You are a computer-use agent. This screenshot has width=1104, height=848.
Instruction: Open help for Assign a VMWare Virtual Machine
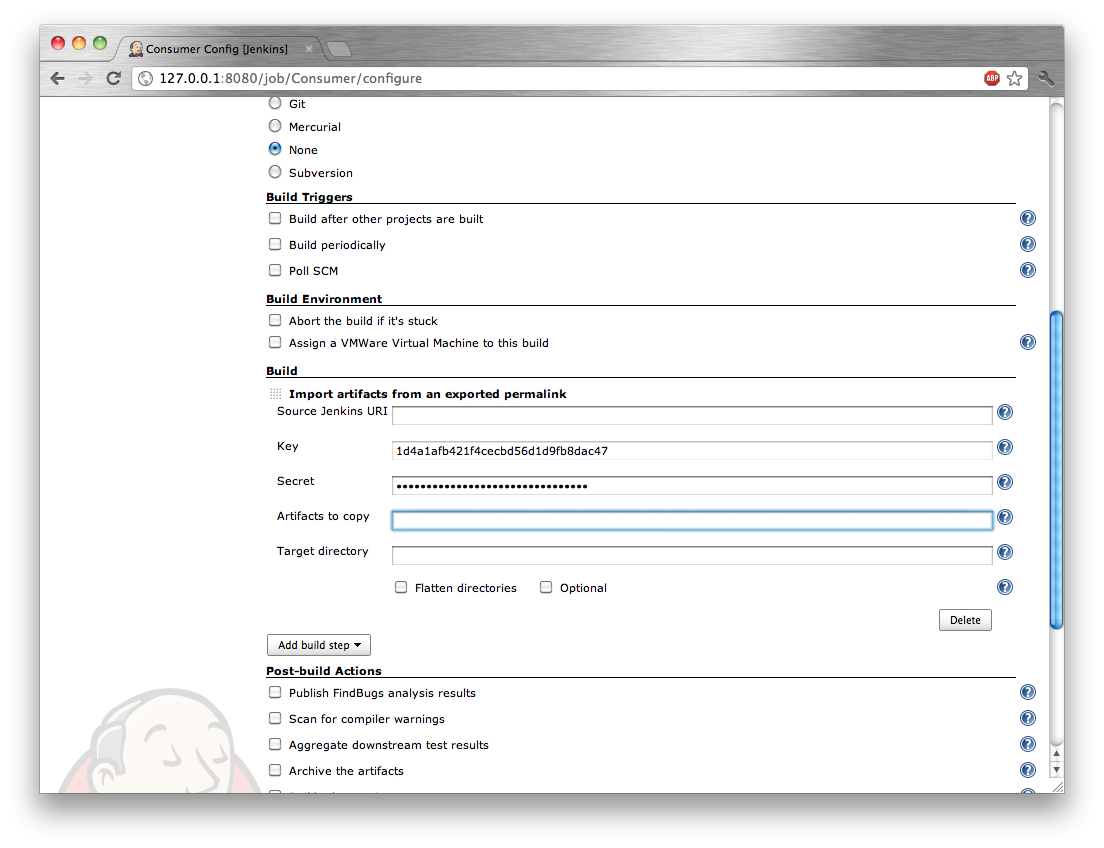(x=1028, y=342)
